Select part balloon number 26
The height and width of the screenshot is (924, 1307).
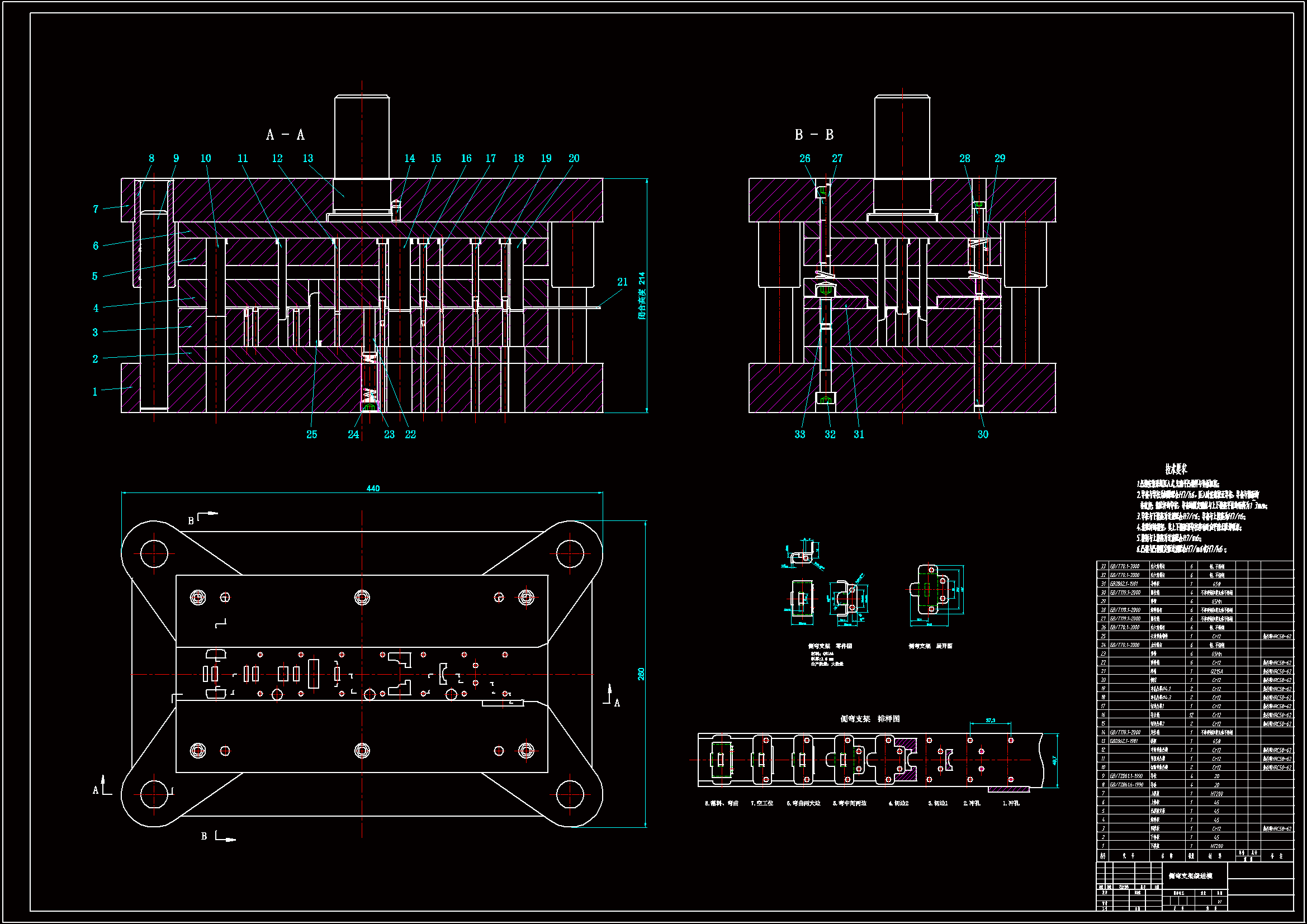point(804,158)
